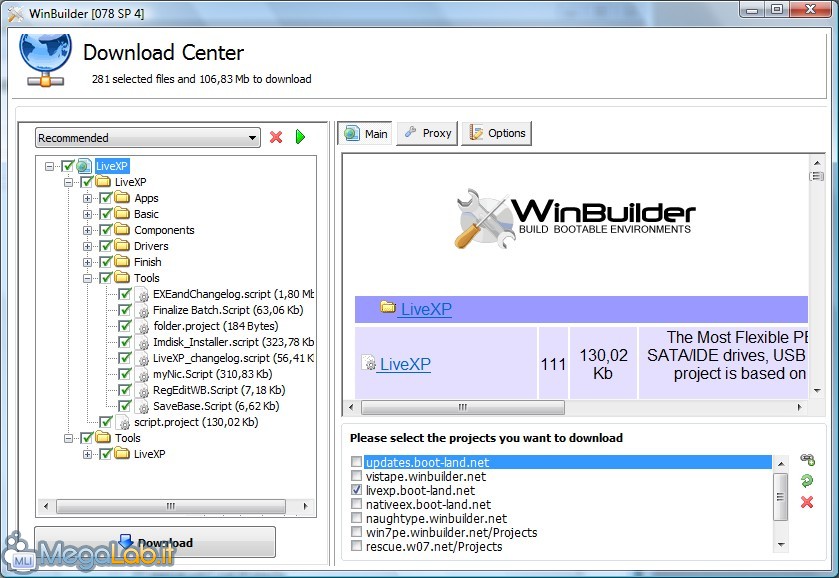The width and height of the screenshot is (839, 578).
Task: Click the Download button
Action: [155, 542]
